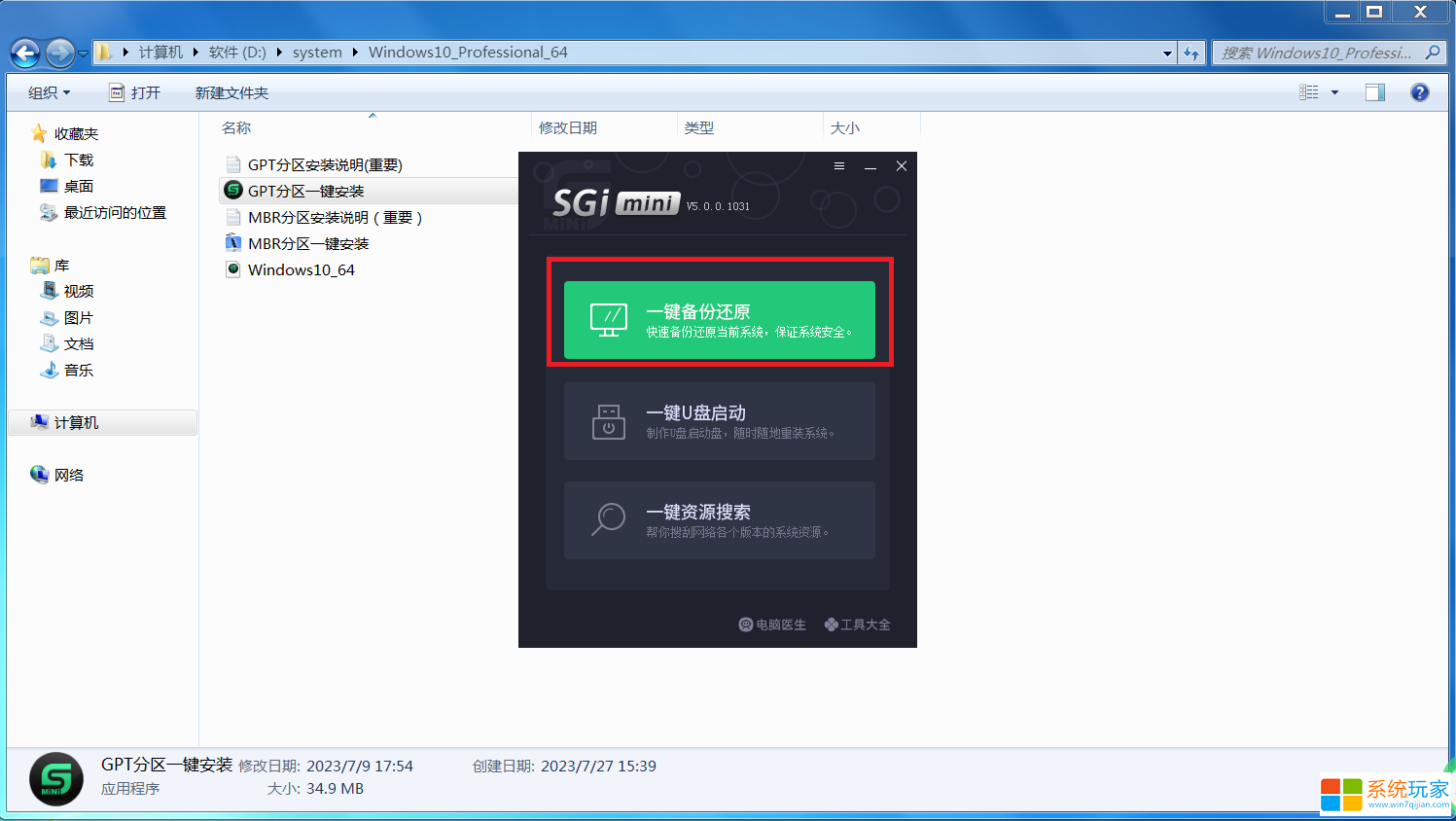Select MBR分区一键安装 in the file list

pyautogui.click(x=309, y=243)
